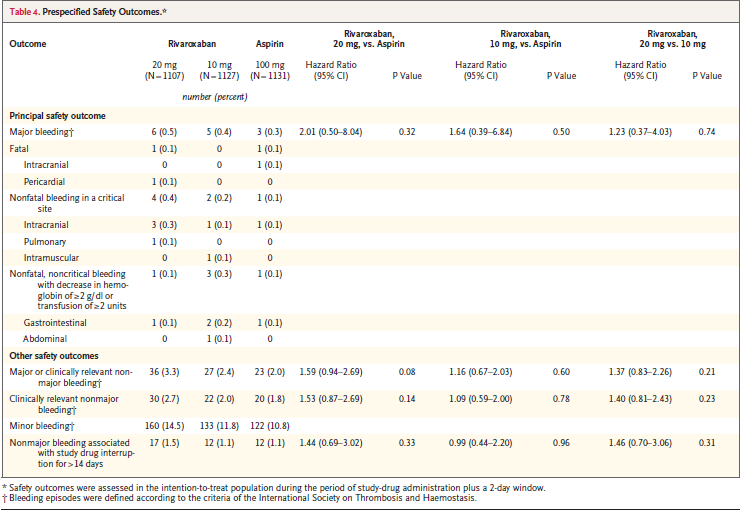Select hazard ratio 2.01 (0.50–8.04)
Viewport: 753px width, 516px height.
click(330, 132)
